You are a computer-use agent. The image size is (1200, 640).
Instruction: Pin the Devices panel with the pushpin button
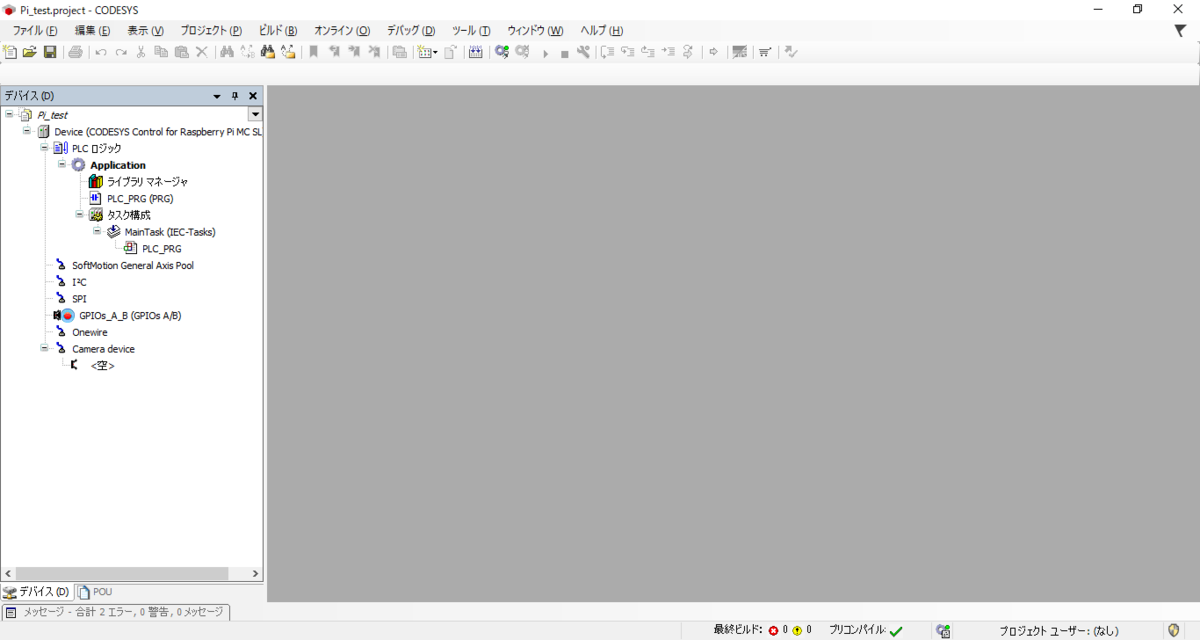point(235,96)
